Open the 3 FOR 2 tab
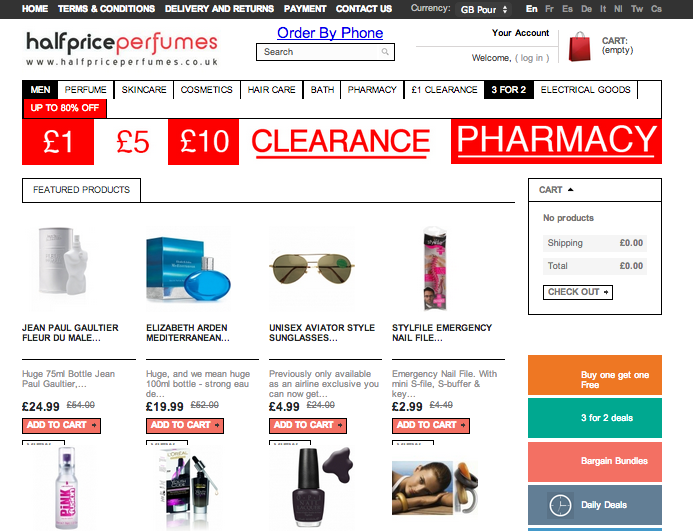693x531 pixels. 509,90
